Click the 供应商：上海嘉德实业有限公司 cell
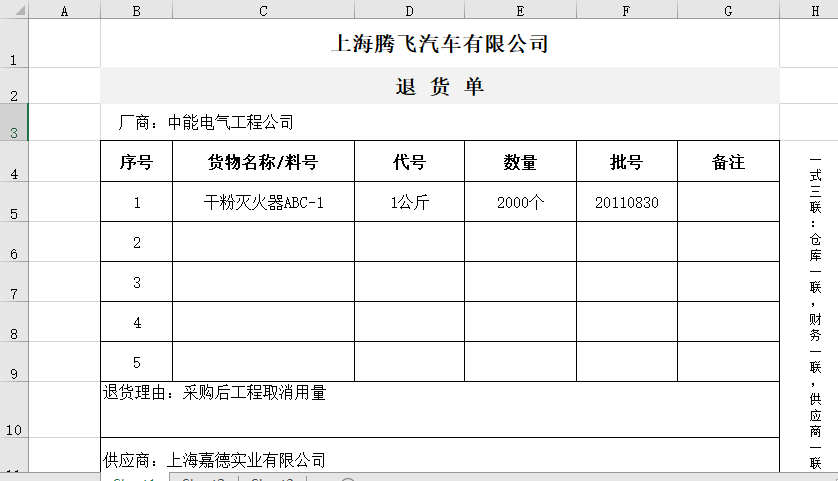This screenshot has height=481, width=838. click(215, 460)
